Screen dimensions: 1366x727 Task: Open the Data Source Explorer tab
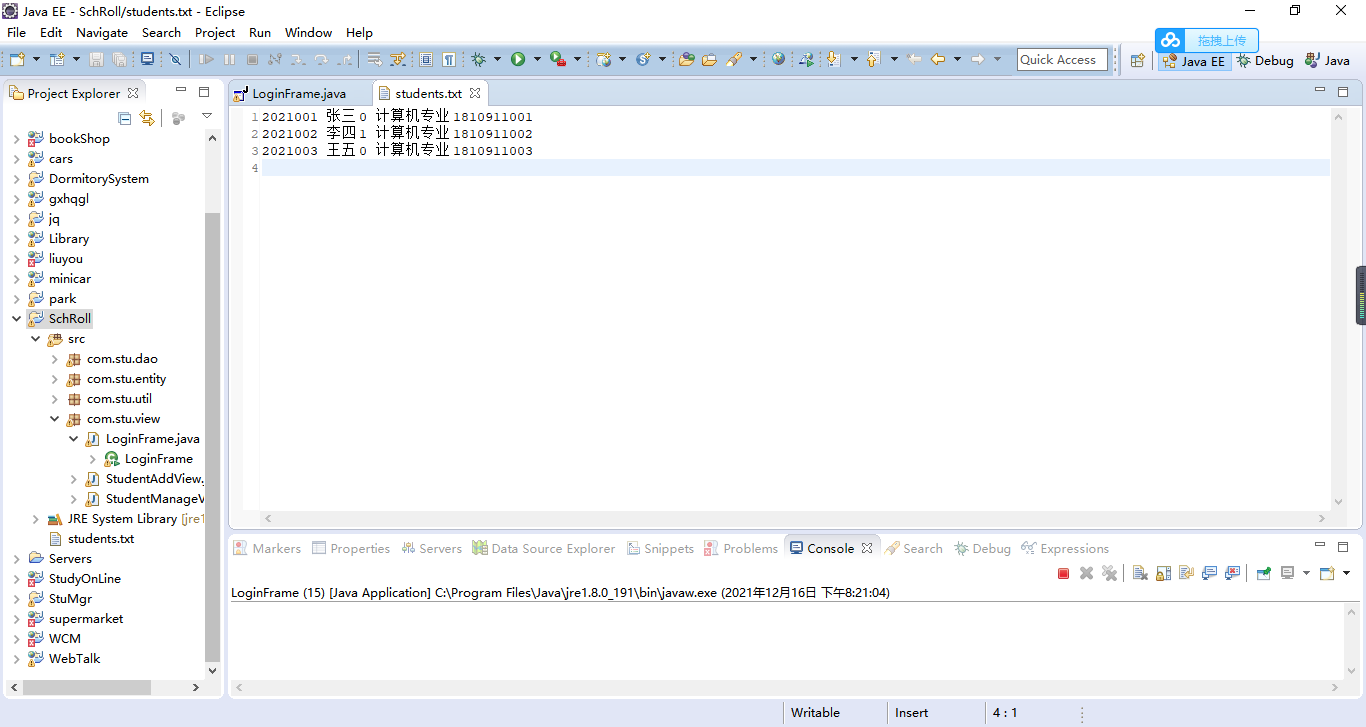pyautogui.click(x=544, y=548)
